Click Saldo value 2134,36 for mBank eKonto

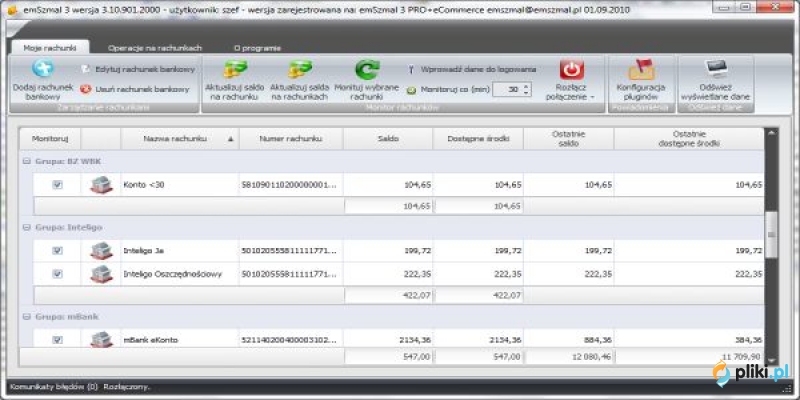pyautogui.click(x=413, y=340)
